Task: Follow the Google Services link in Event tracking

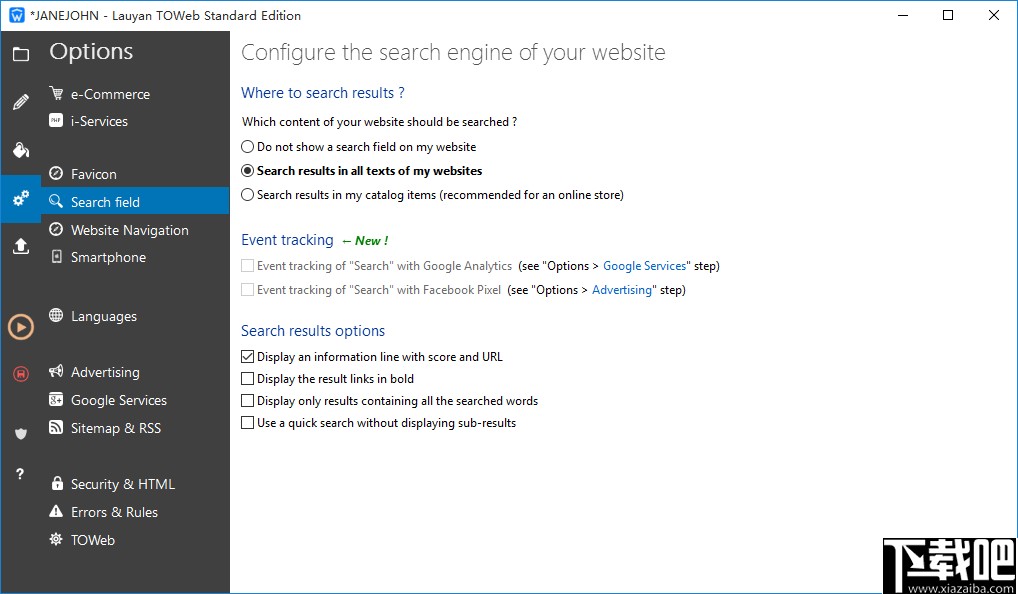Action: click(644, 266)
